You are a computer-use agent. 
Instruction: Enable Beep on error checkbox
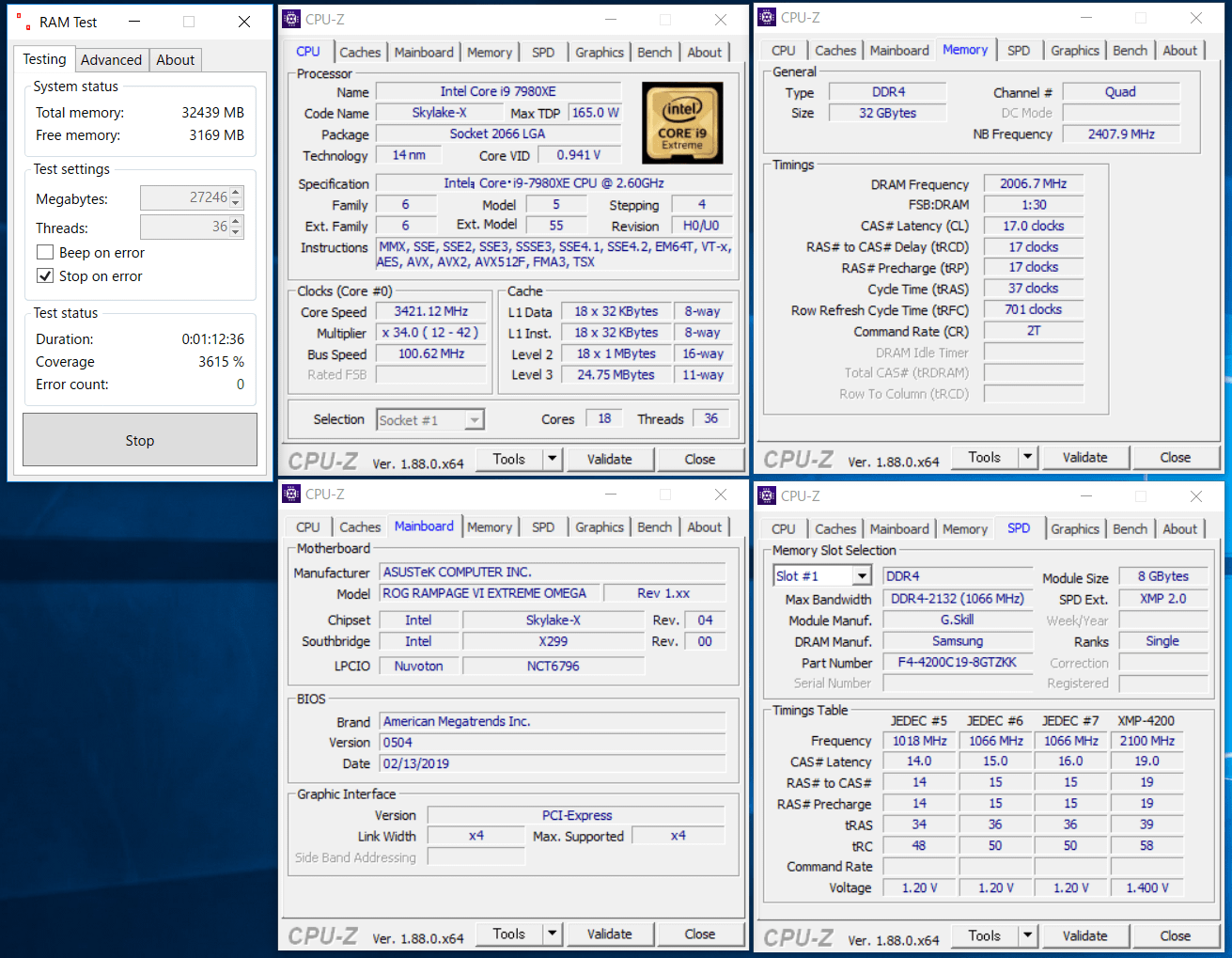point(45,252)
